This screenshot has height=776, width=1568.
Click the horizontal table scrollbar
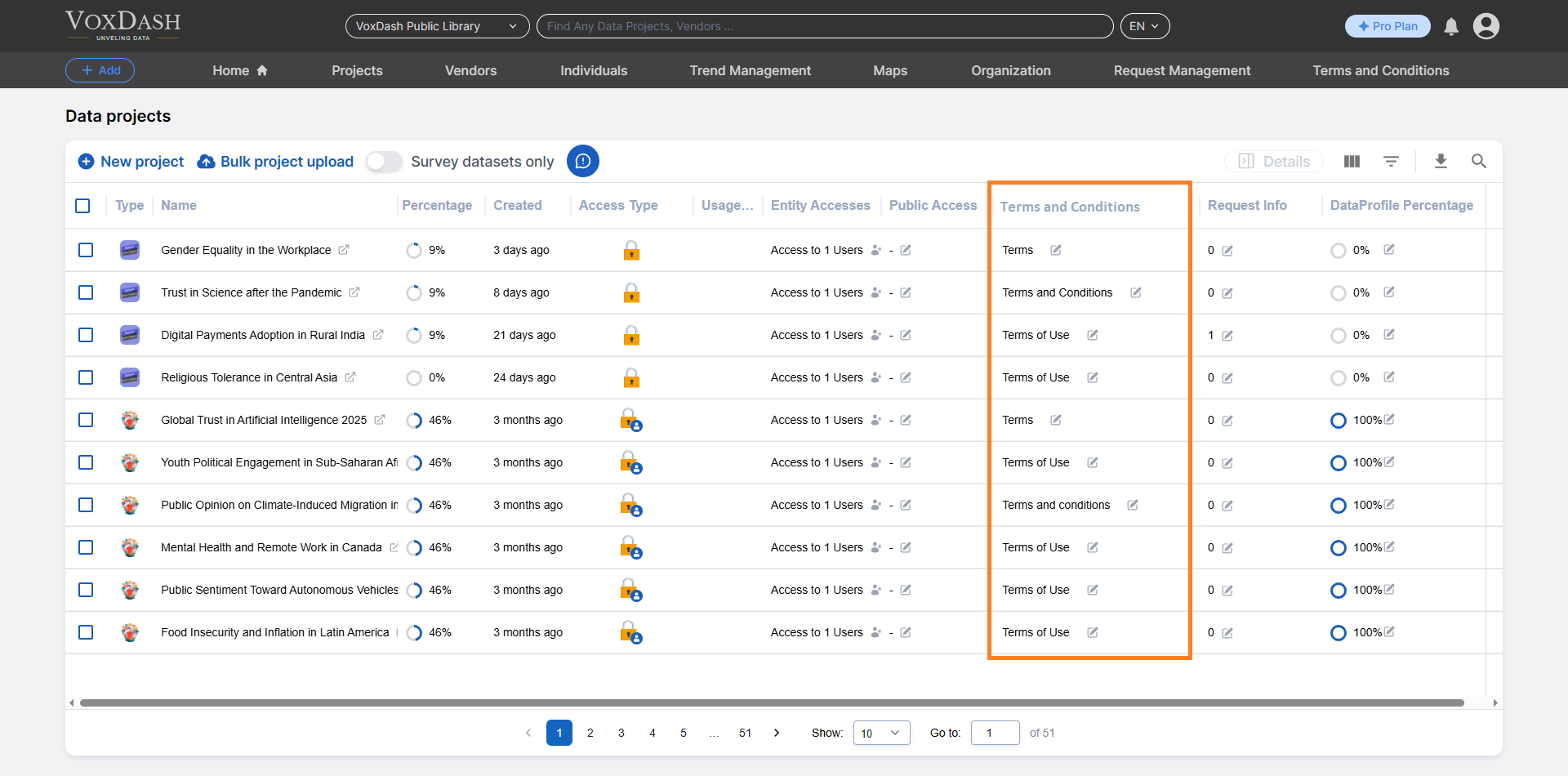771,702
